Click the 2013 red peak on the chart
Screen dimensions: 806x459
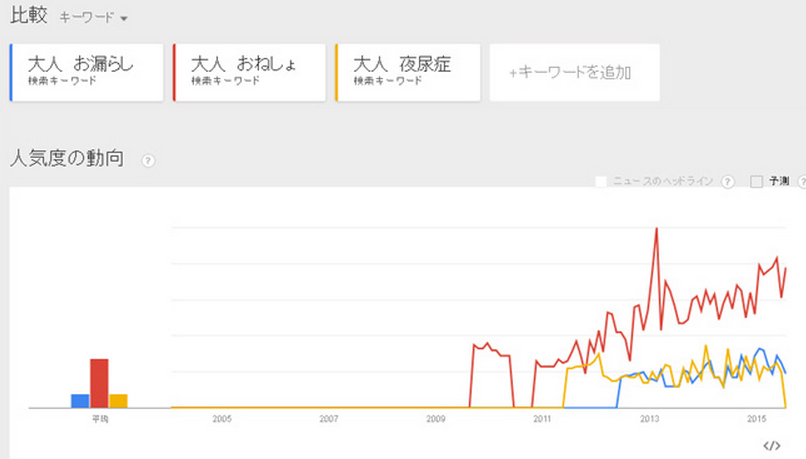coord(656,229)
